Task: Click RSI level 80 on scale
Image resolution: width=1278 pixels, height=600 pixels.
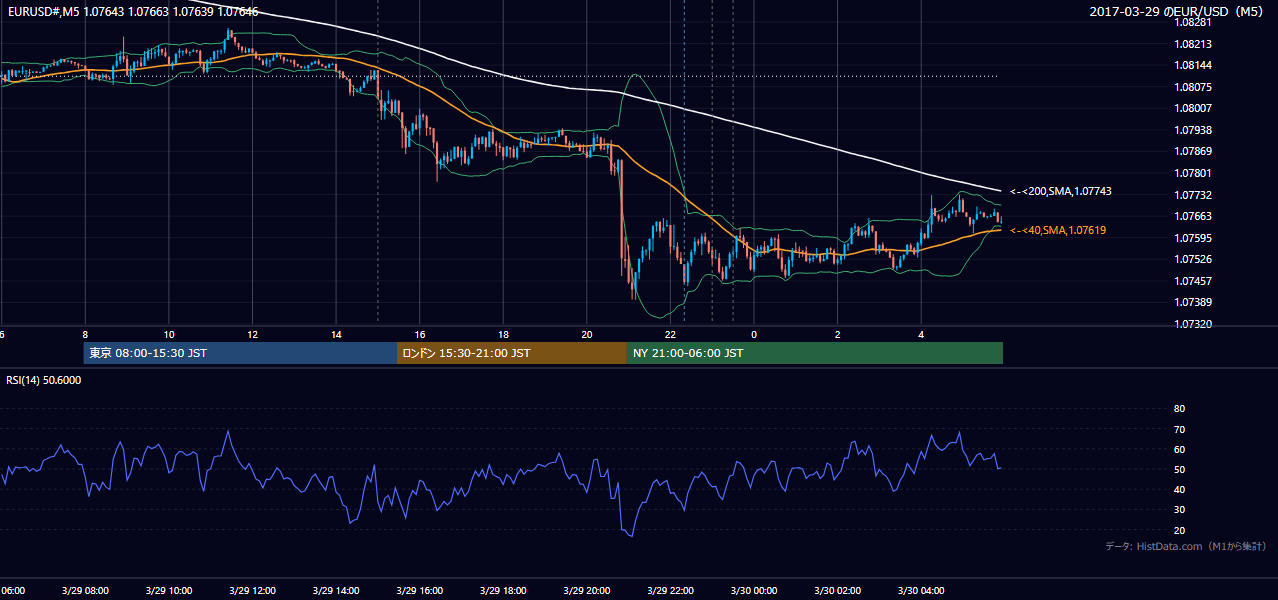Action: point(1179,409)
